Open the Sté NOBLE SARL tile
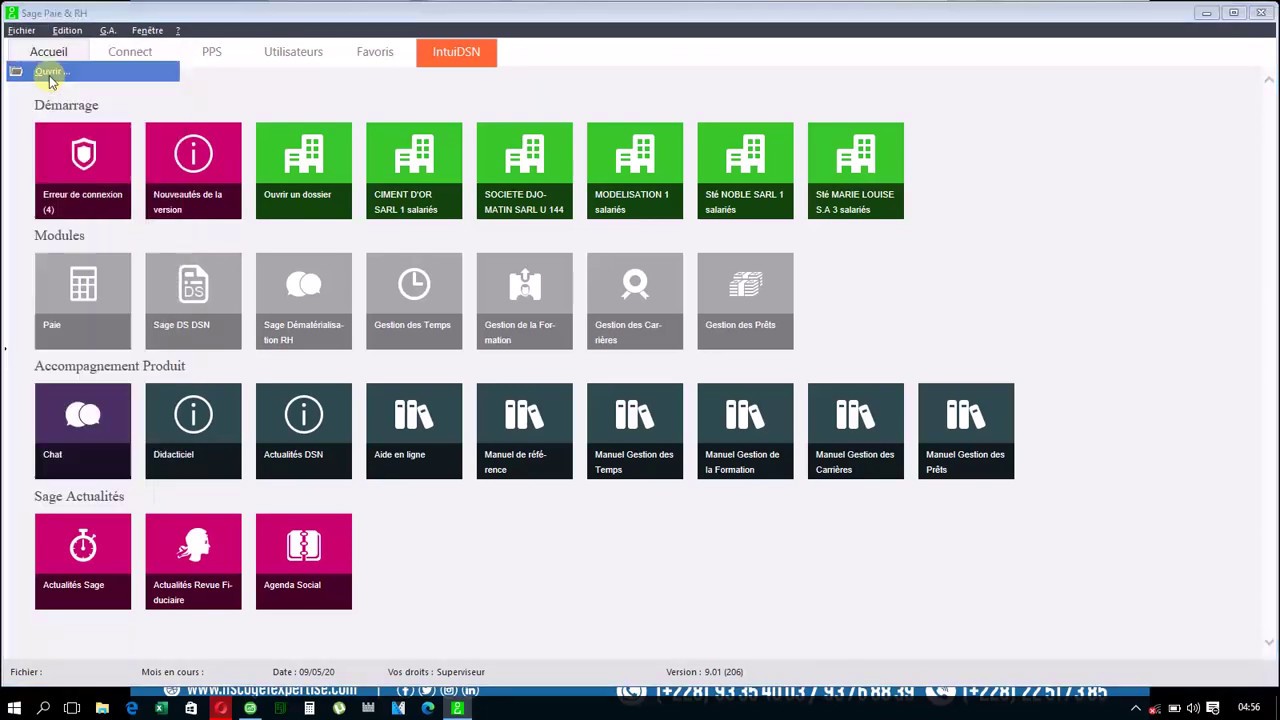This screenshot has height=720, width=1280. click(x=745, y=171)
